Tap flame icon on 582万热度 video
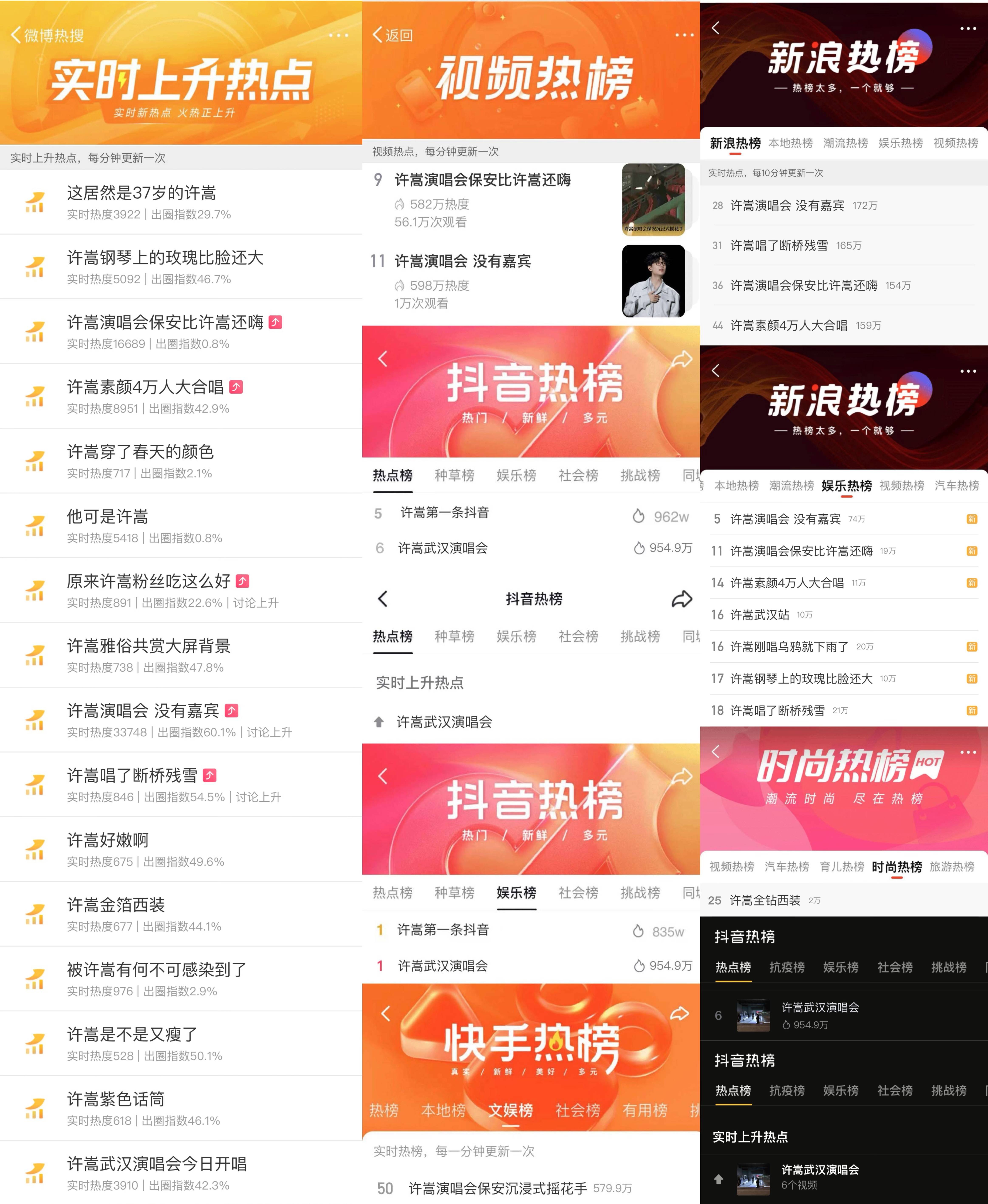The height and width of the screenshot is (1204, 988). coord(400,204)
